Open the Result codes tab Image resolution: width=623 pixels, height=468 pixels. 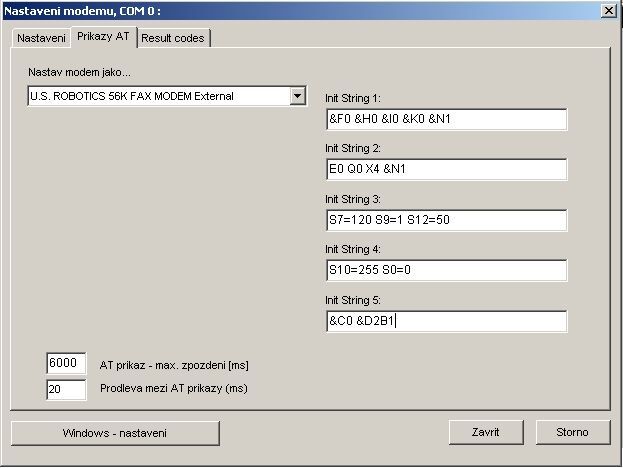172,38
